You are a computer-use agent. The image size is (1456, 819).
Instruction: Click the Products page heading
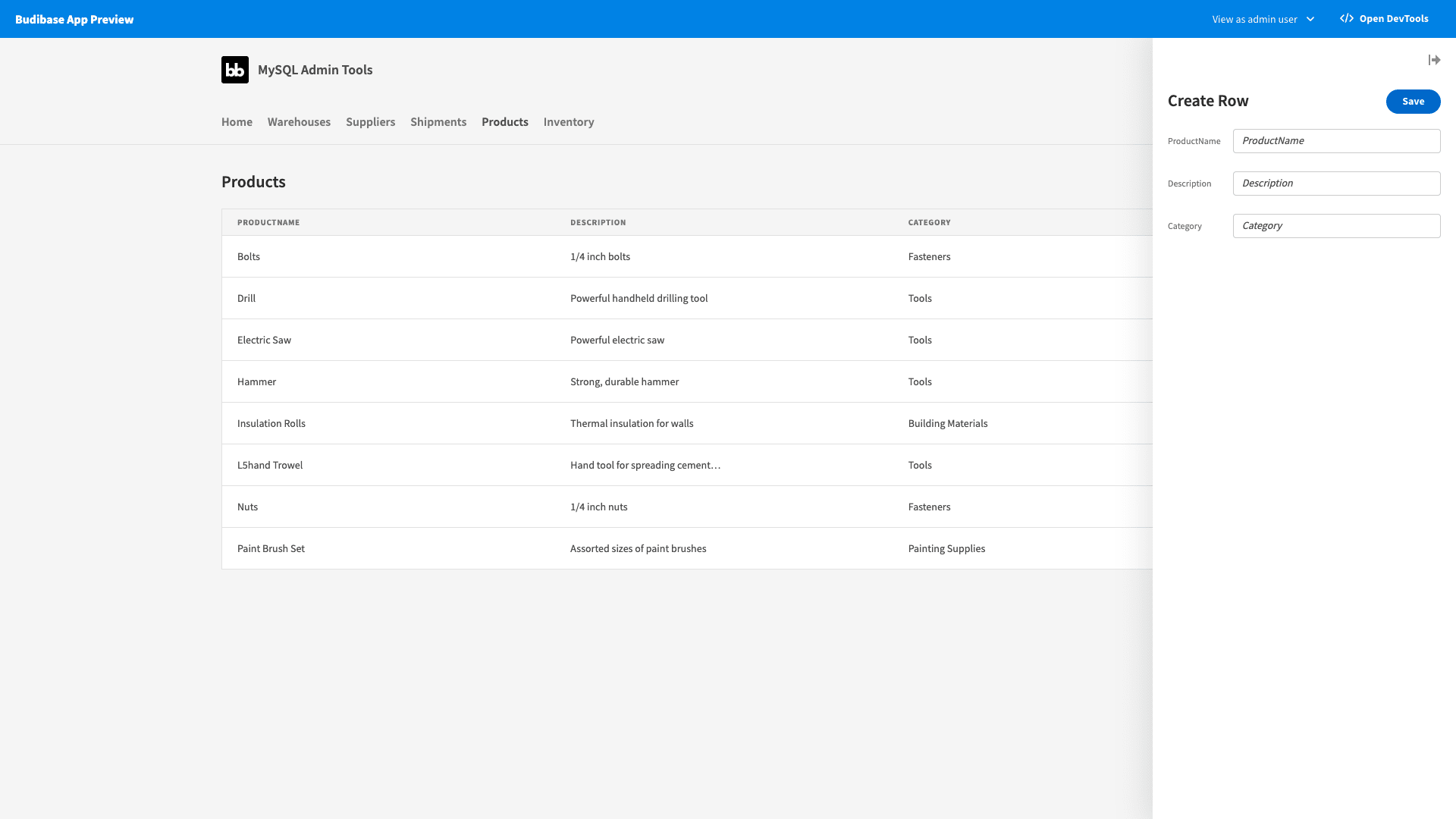(253, 182)
